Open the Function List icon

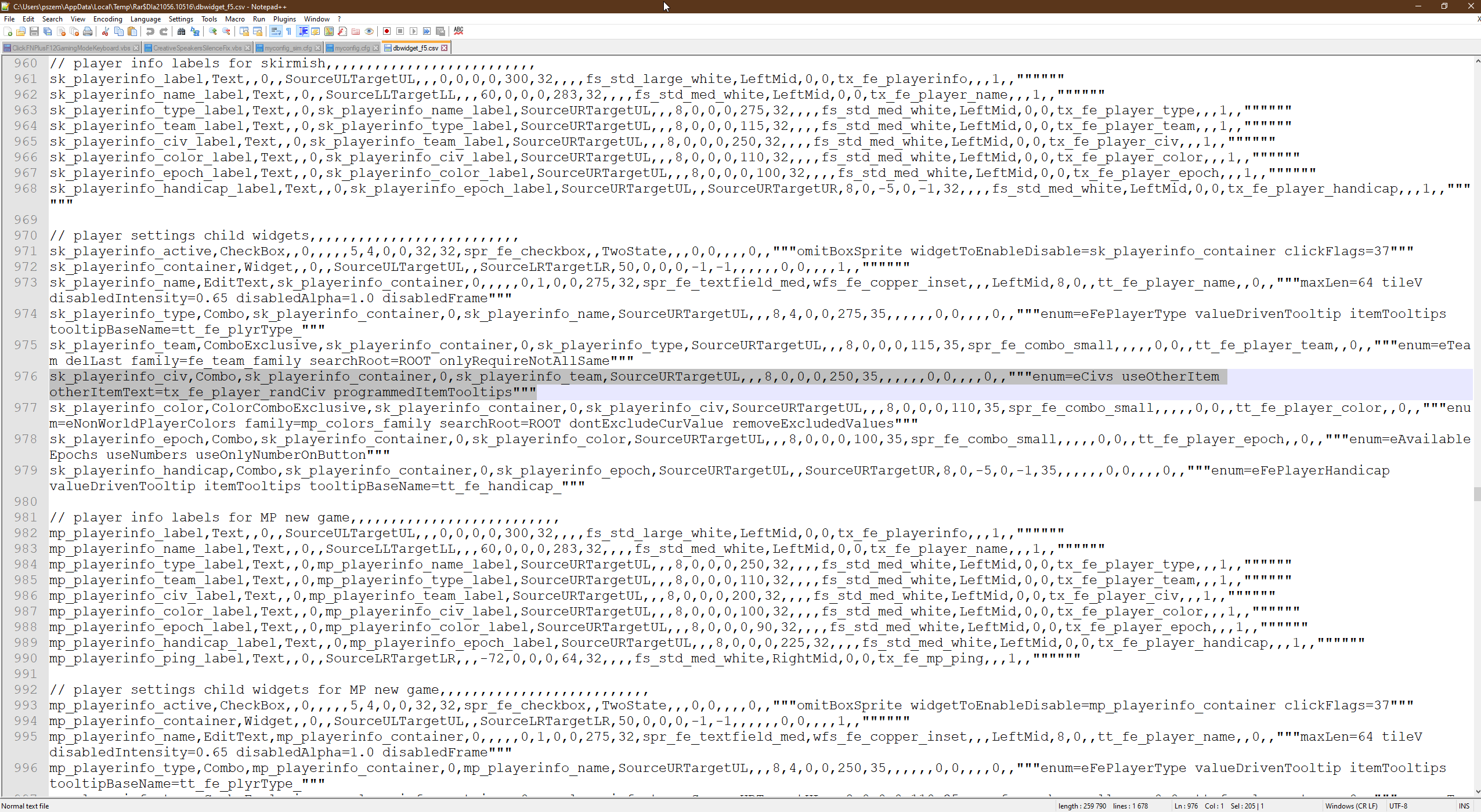(x=342, y=31)
